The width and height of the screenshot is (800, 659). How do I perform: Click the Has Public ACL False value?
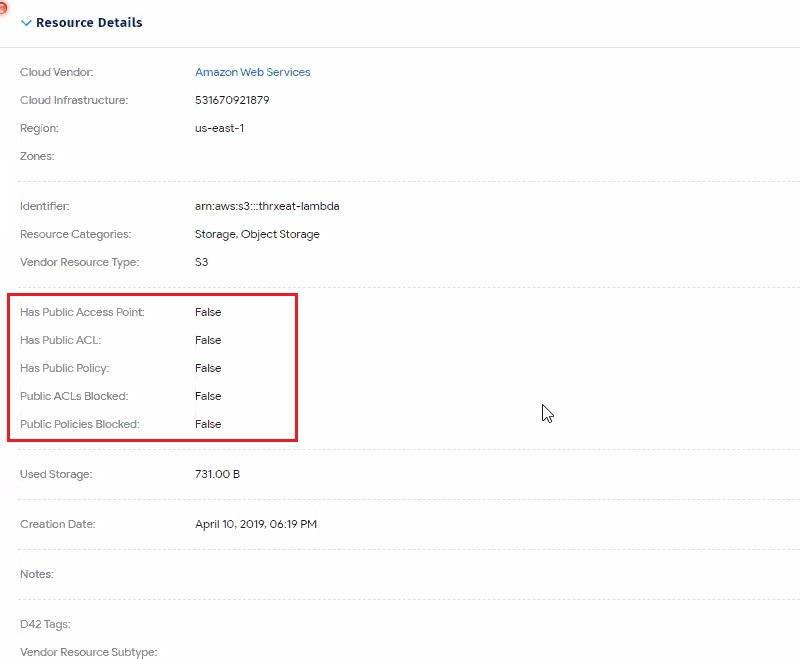(x=208, y=340)
